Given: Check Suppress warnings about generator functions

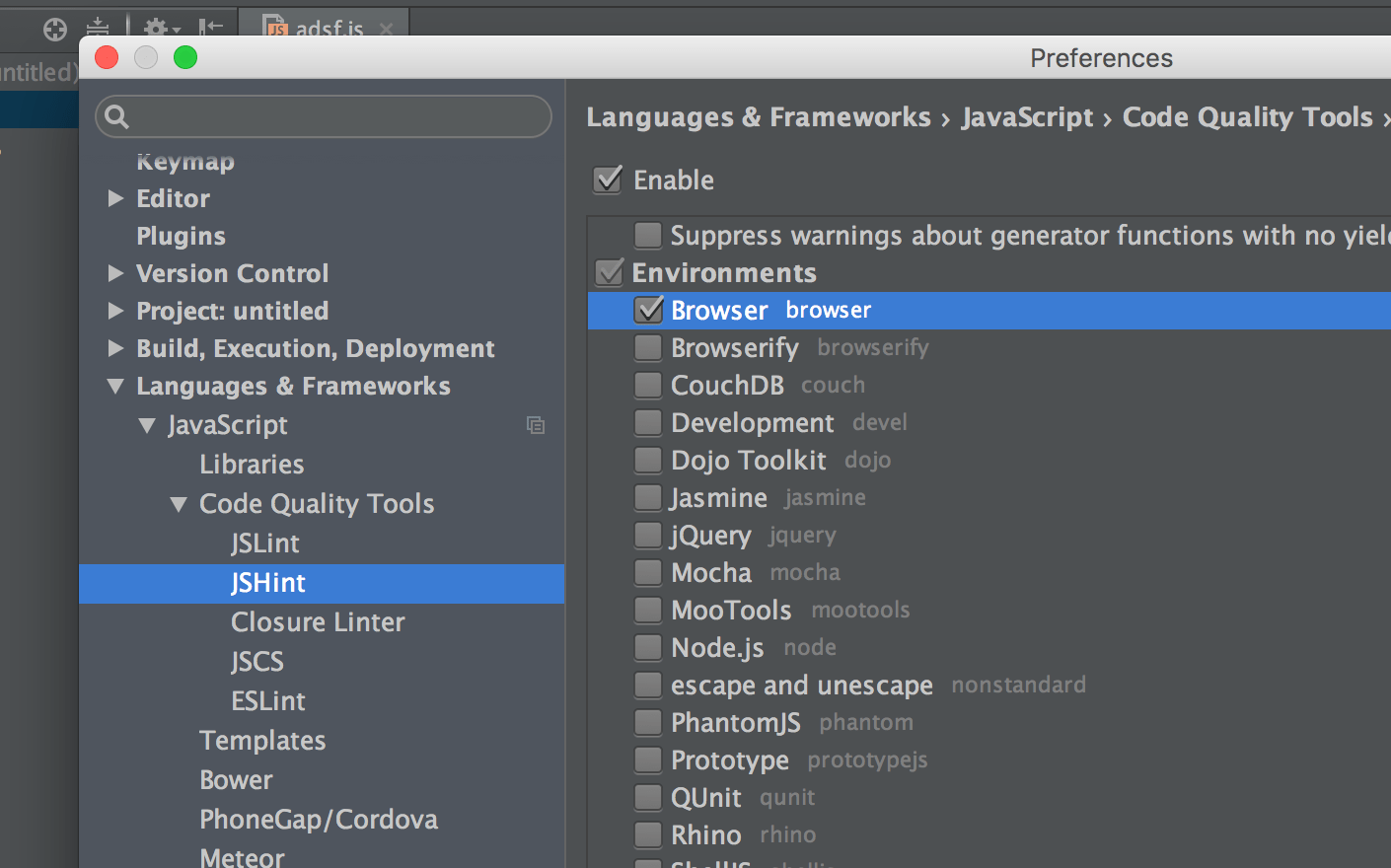Looking at the screenshot, I should click(x=648, y=235).
